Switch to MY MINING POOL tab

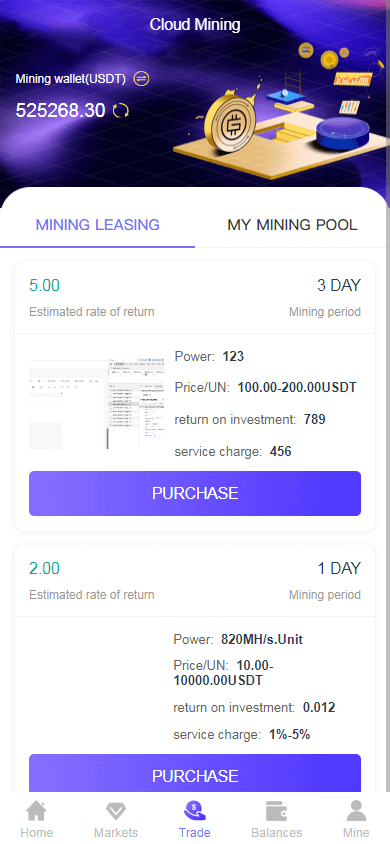(x=293, y=224)
